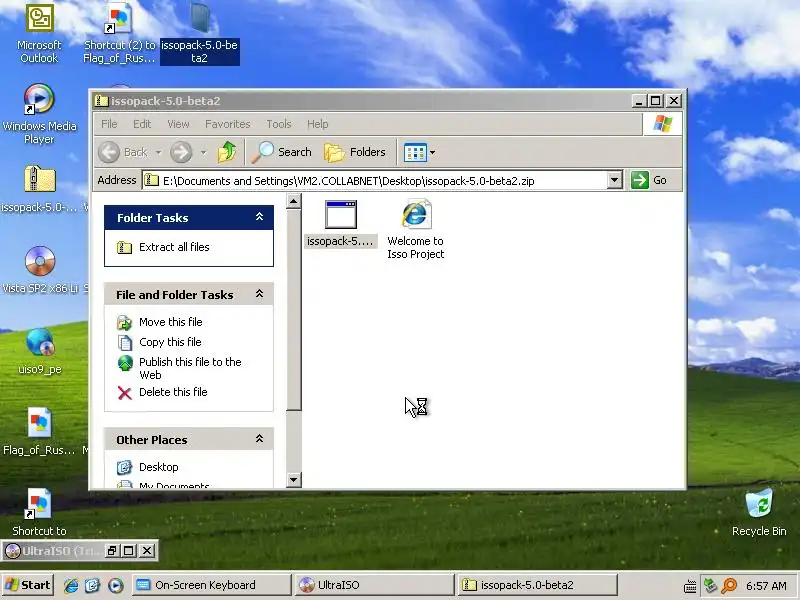Click Move this file link
The height and width of the screenshot is (600, 800).
(170, 322)
